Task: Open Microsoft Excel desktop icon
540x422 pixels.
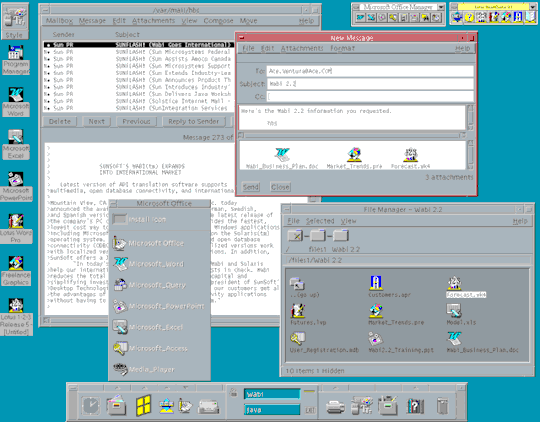Action: coord(15,144)
